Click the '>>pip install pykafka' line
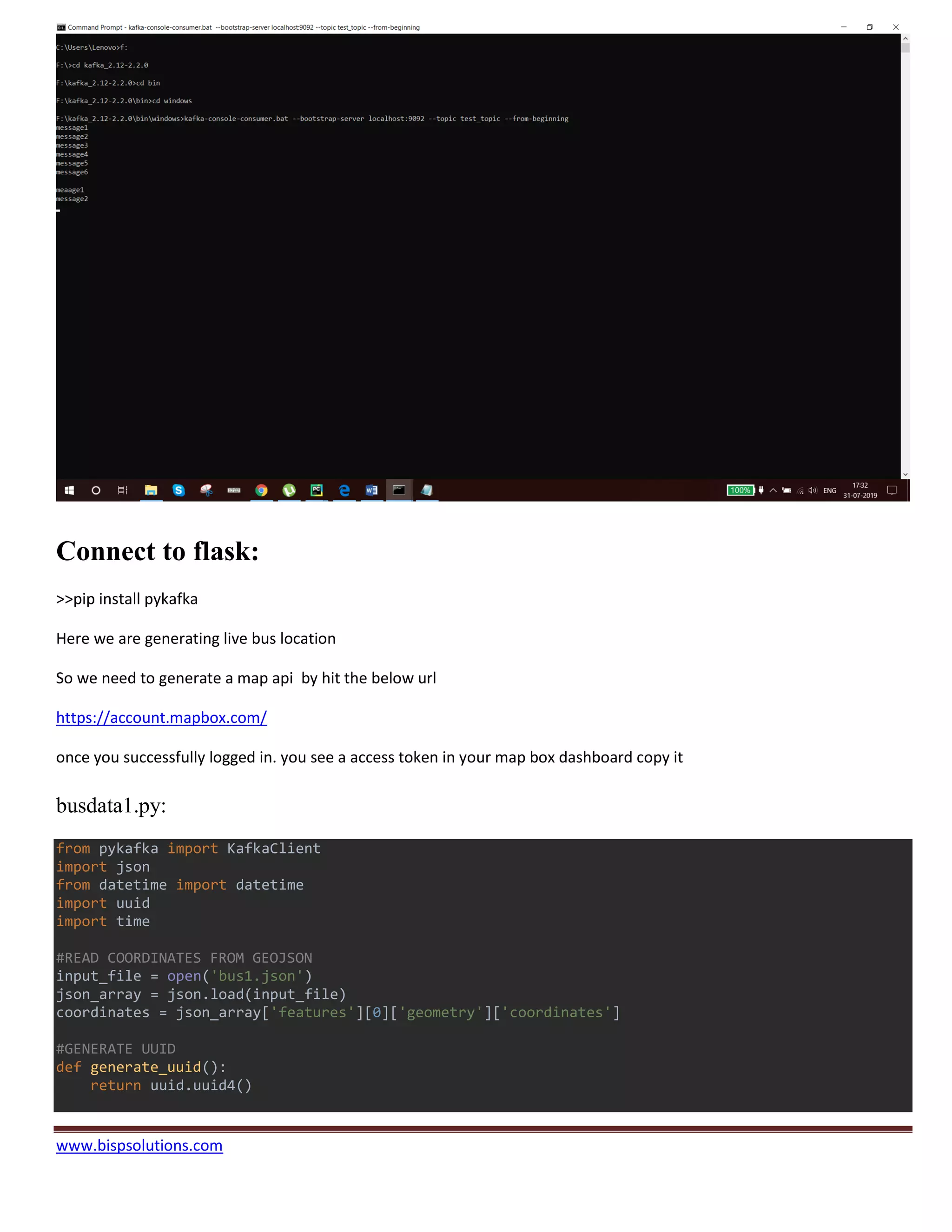952x1232 pixels. click(x=127, y=599)
